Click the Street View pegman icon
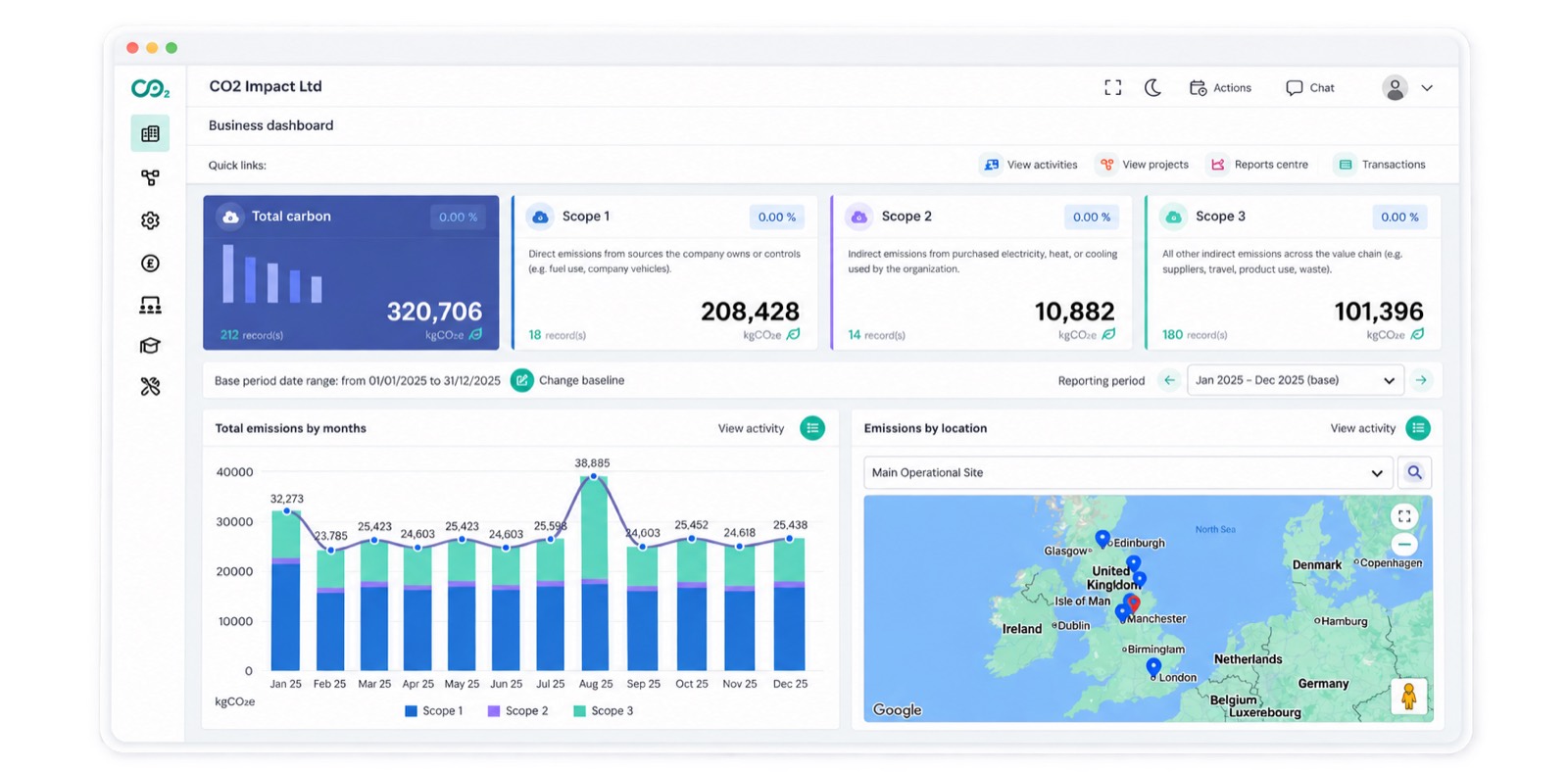Image resolution: width=1568 pixels, height=772 pixels. point(1408,697)
